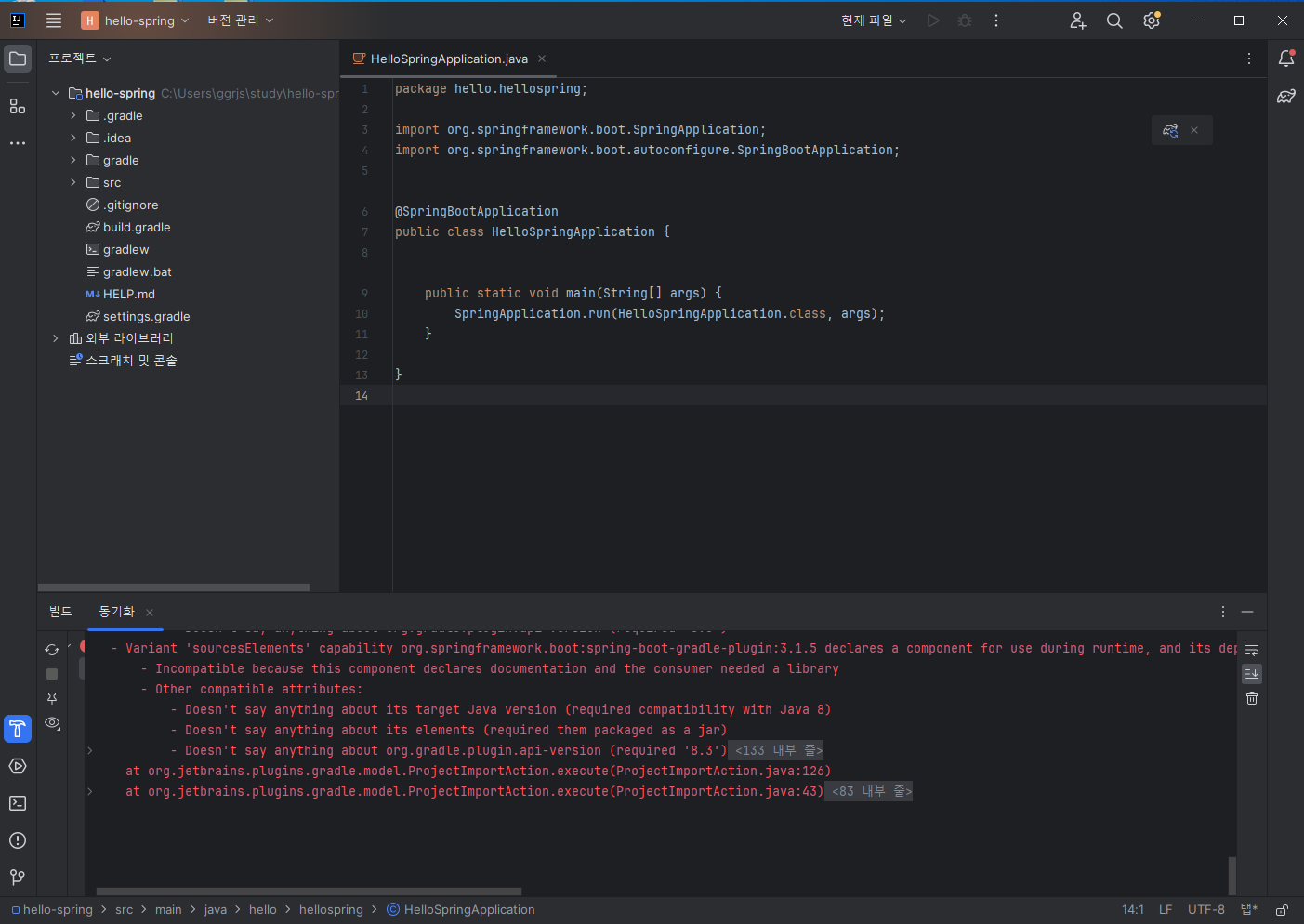
Task: Open hello-spring project dropdown
Action: 135,20
